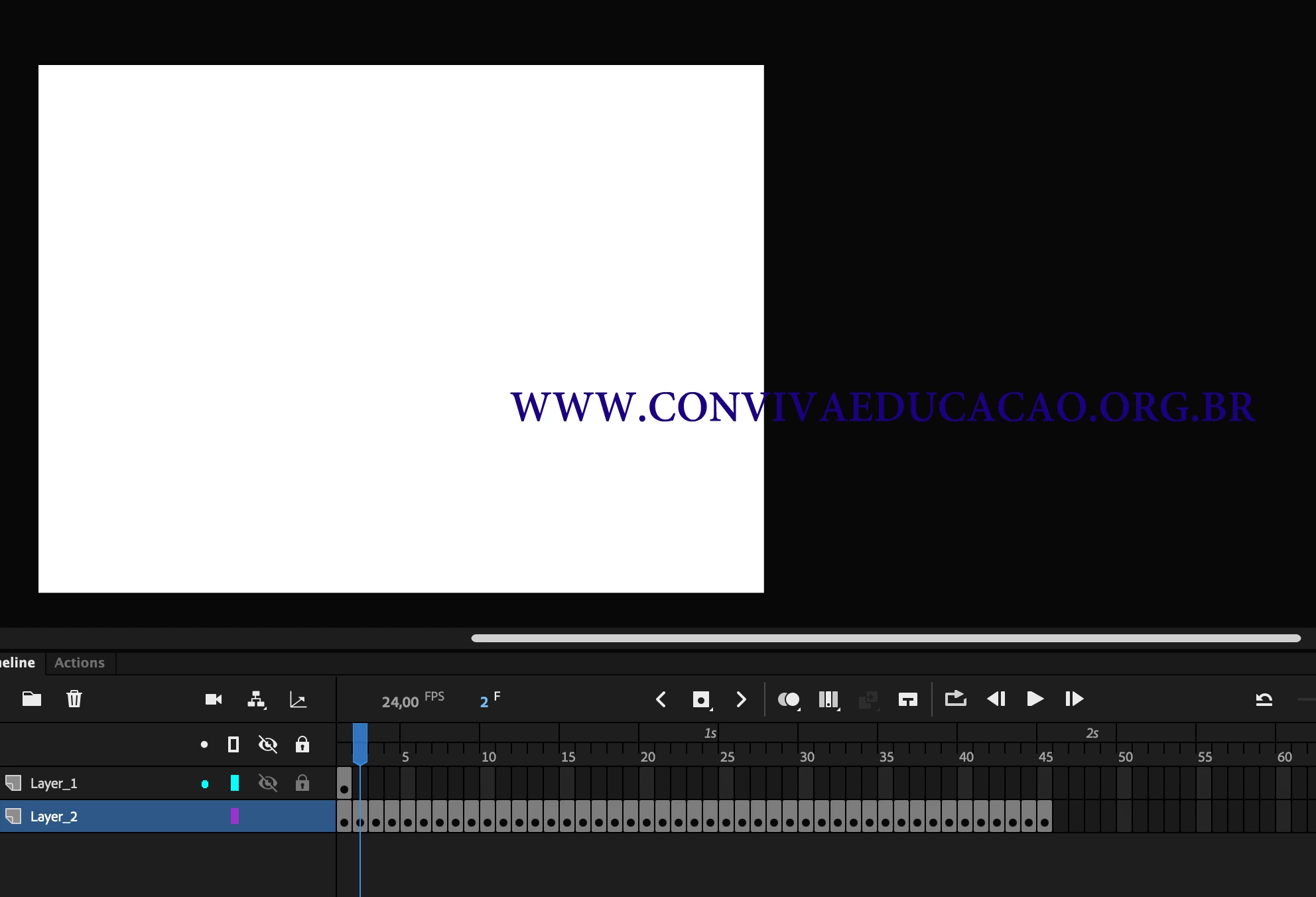Switch to the Actions tab
This screenshot has height=897, width=1316.
pos(80,663)
